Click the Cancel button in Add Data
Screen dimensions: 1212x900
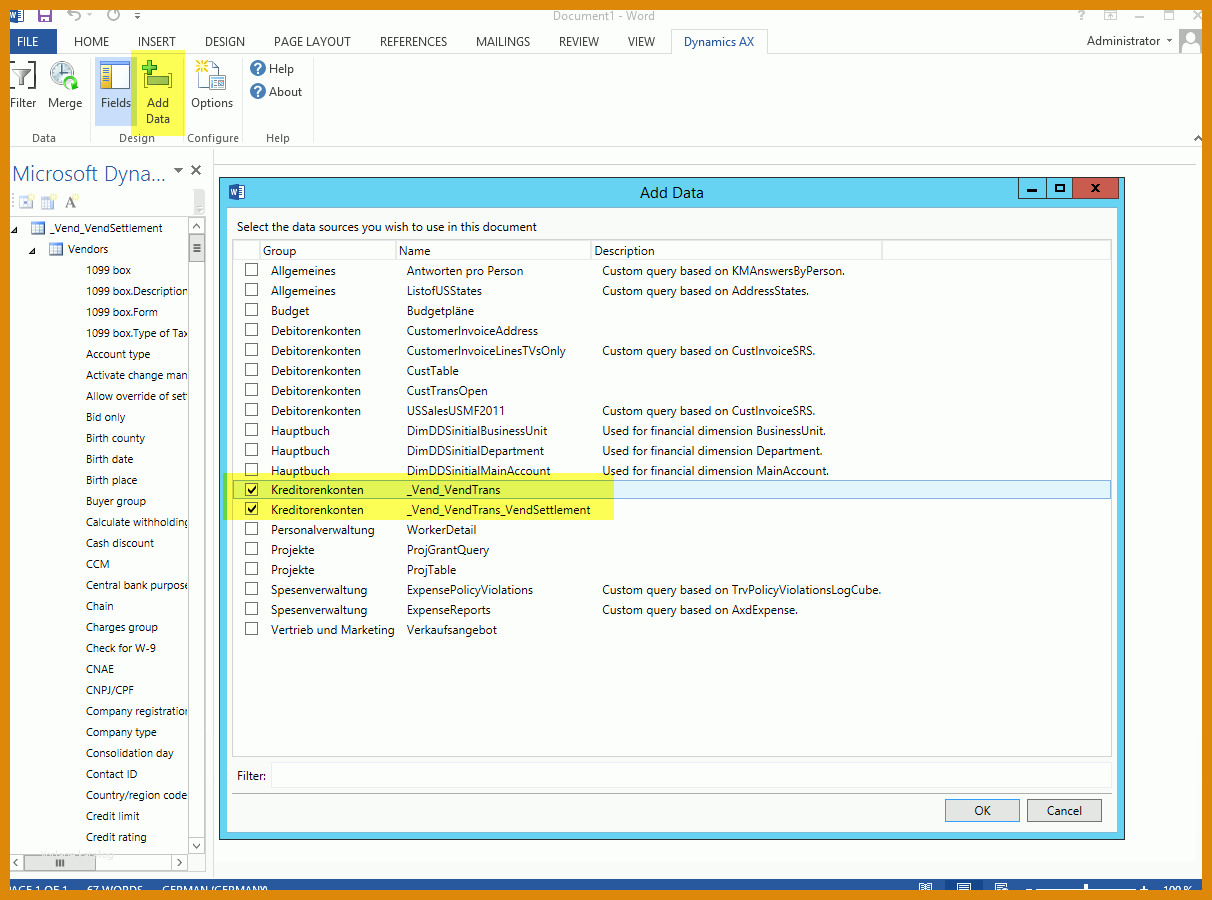pos(1064,810)
